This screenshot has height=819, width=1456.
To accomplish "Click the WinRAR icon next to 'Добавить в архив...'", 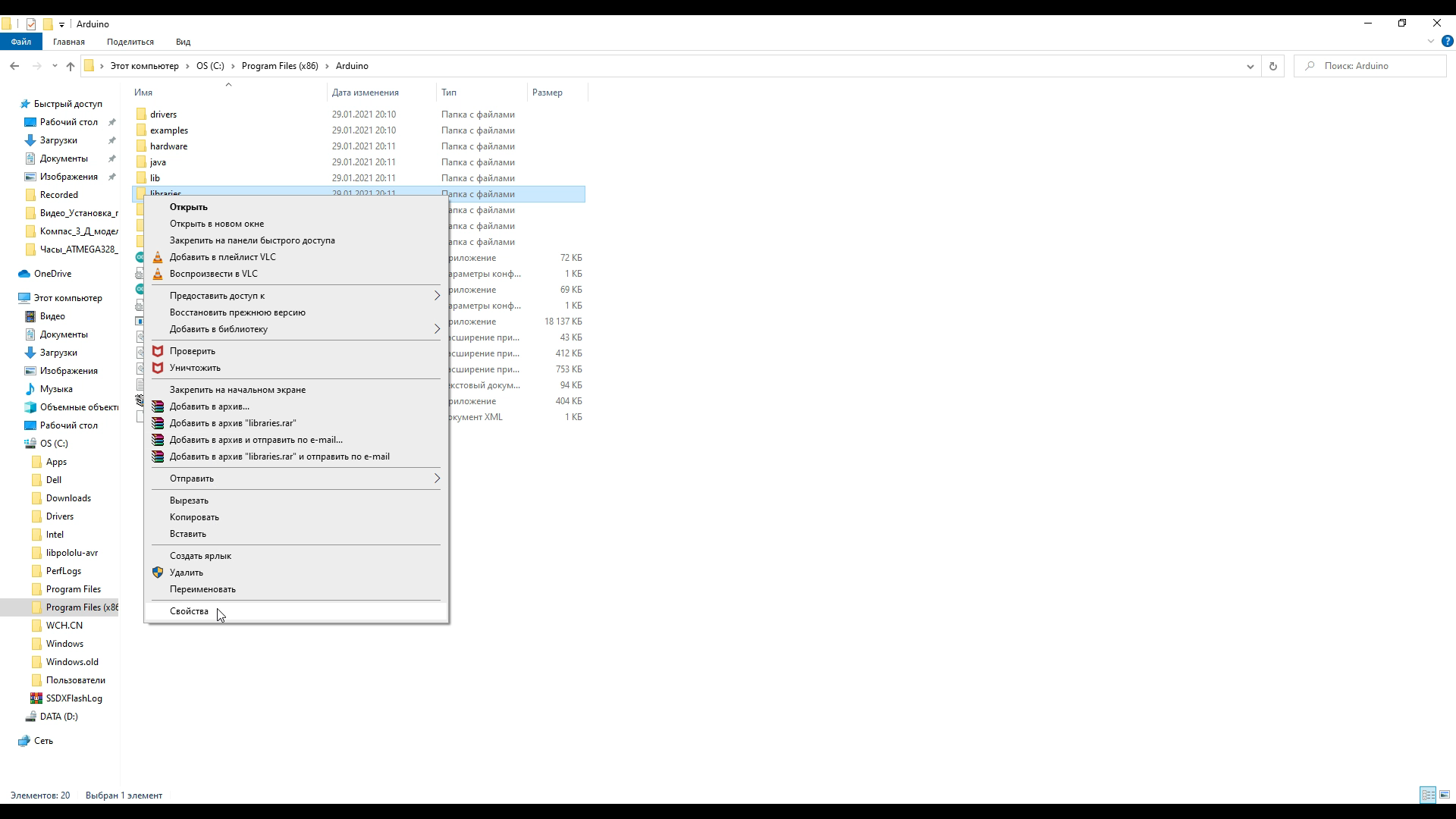I will [158, 406].
